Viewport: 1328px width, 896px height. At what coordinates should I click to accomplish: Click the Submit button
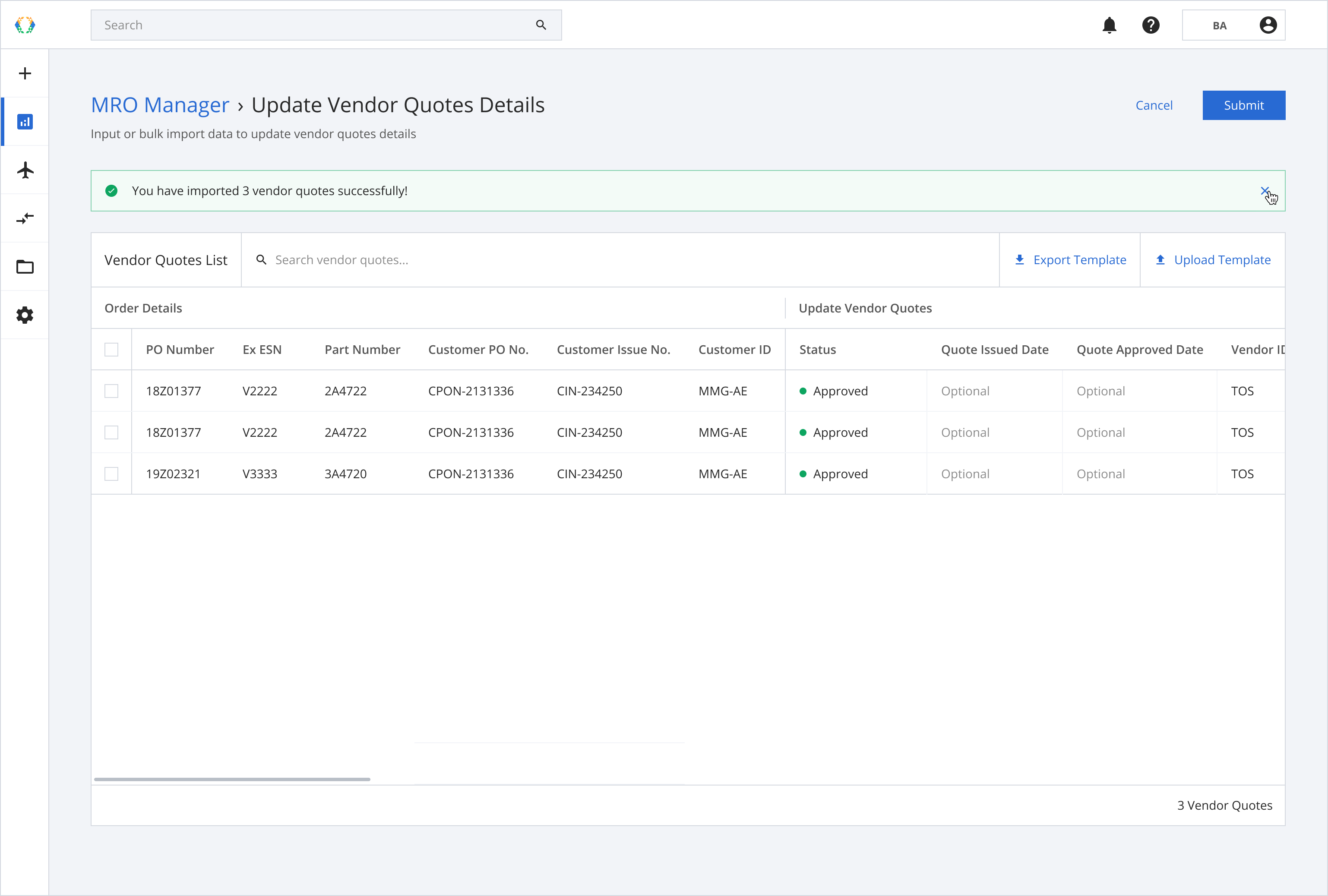(x=1243, y=105)
